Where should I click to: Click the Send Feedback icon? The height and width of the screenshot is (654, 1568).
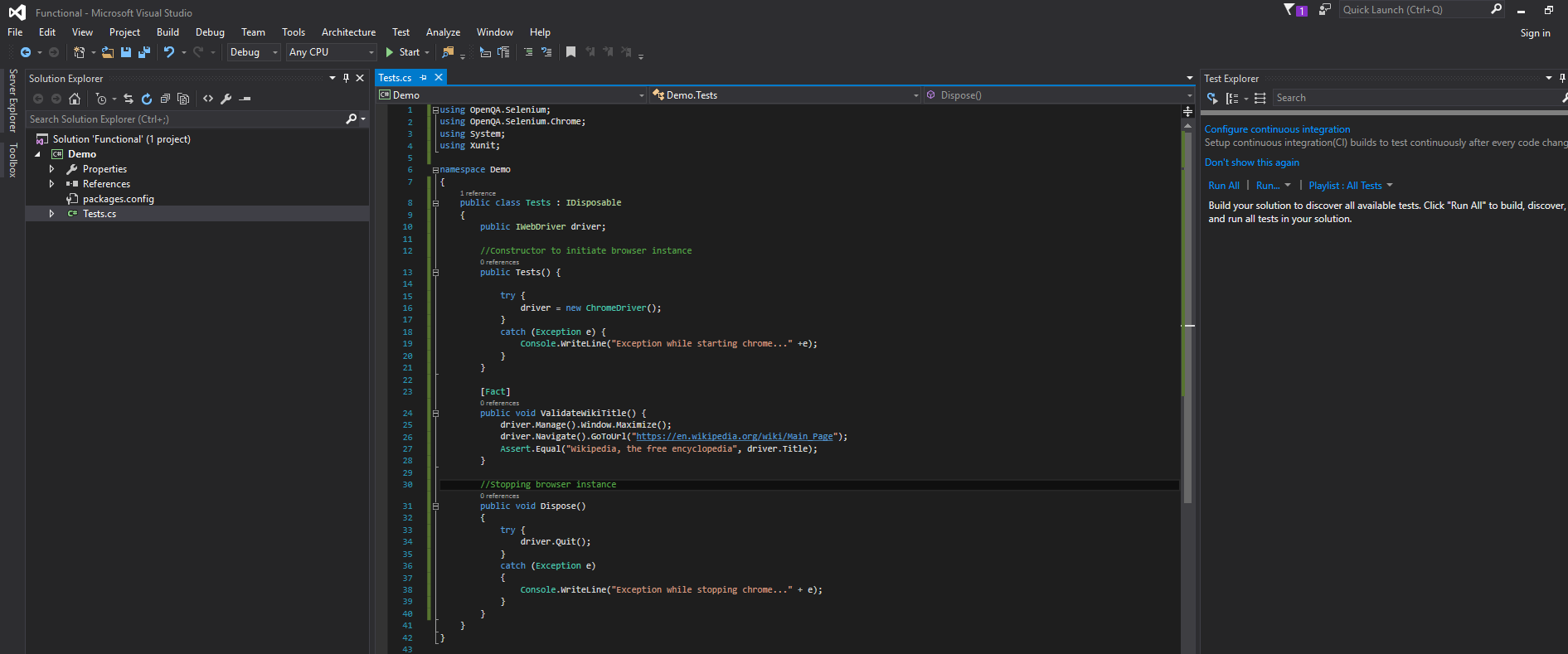pyautogui.click(x=1325, y=10)
